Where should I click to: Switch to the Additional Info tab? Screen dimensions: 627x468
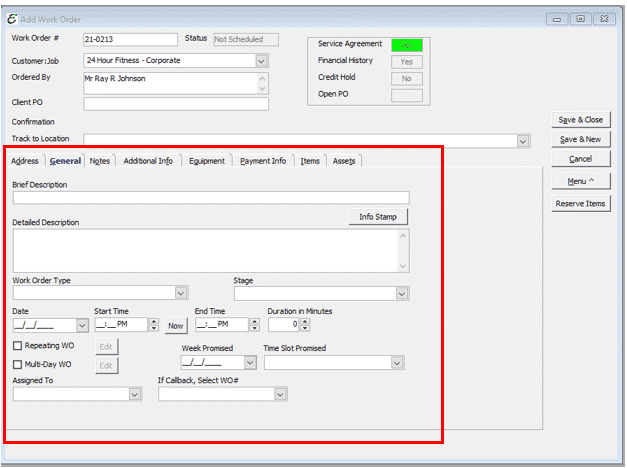coord(148,161)
